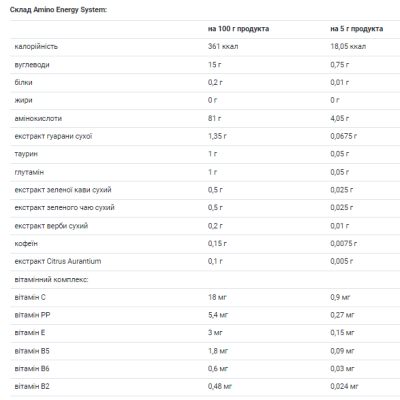
Task: Click the 'калорійність' row label
Action: (x=36, y=47)
